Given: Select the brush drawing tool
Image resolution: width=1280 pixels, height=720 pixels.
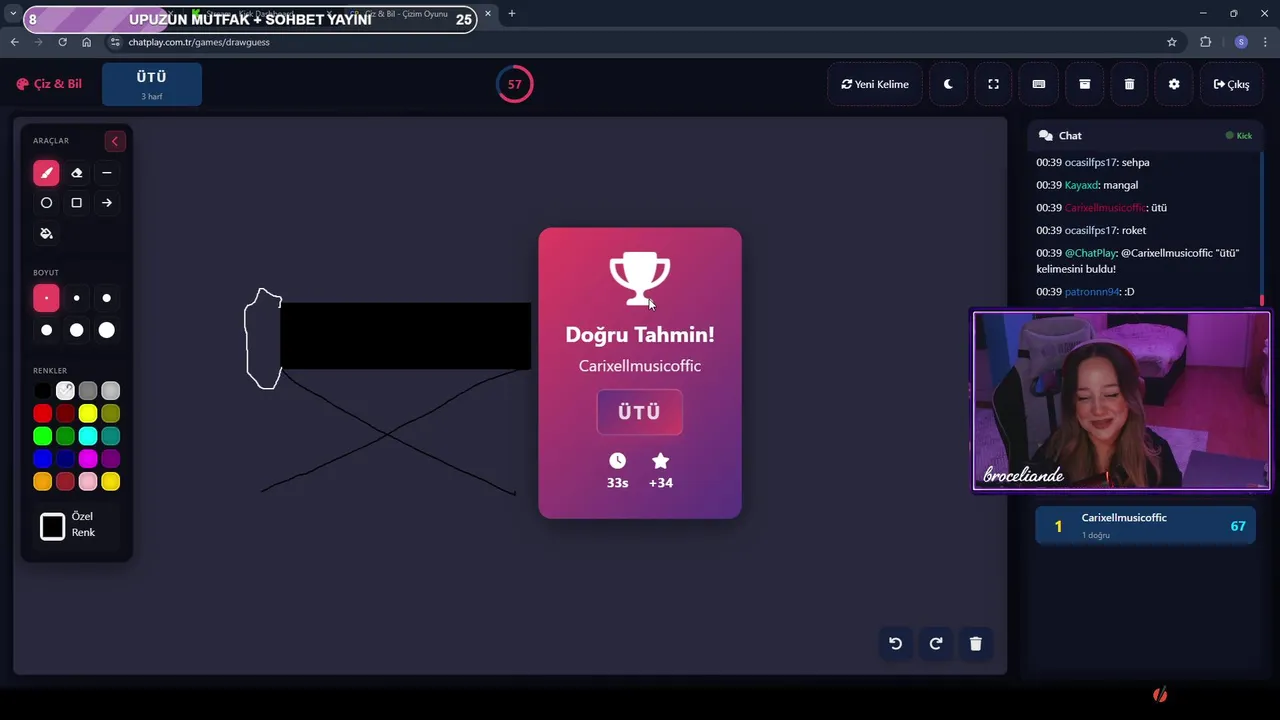Looking at the screenshot, I should [x=46, y=173].
